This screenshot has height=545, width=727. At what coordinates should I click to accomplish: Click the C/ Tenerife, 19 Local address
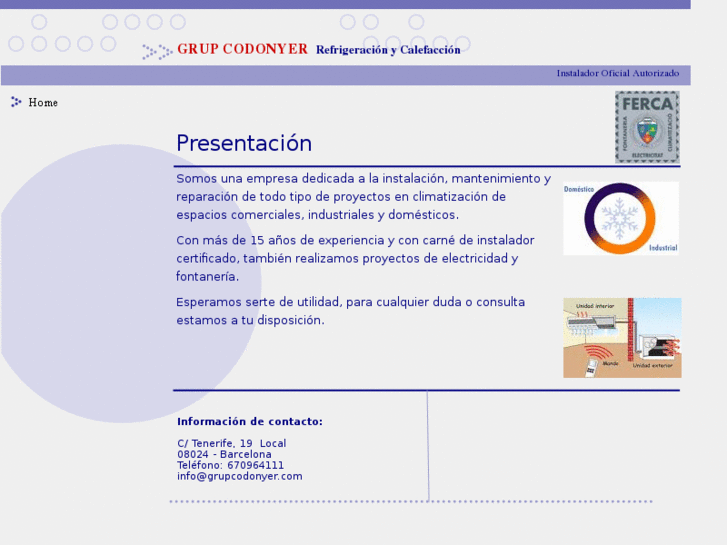[232, 443]
